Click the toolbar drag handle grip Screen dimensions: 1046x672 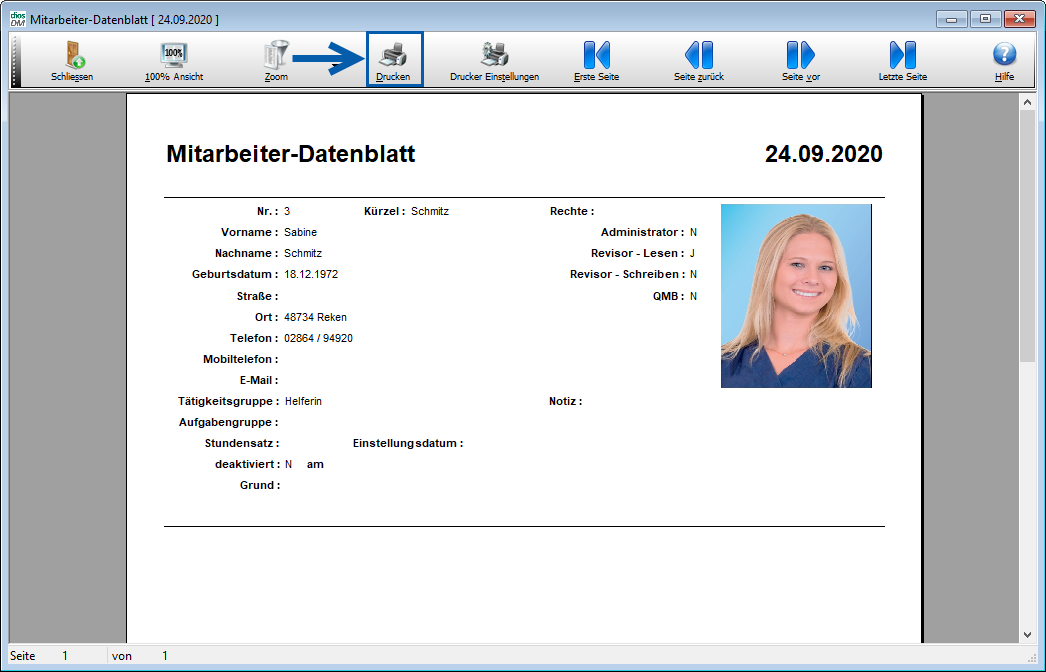tap(15, 60)
